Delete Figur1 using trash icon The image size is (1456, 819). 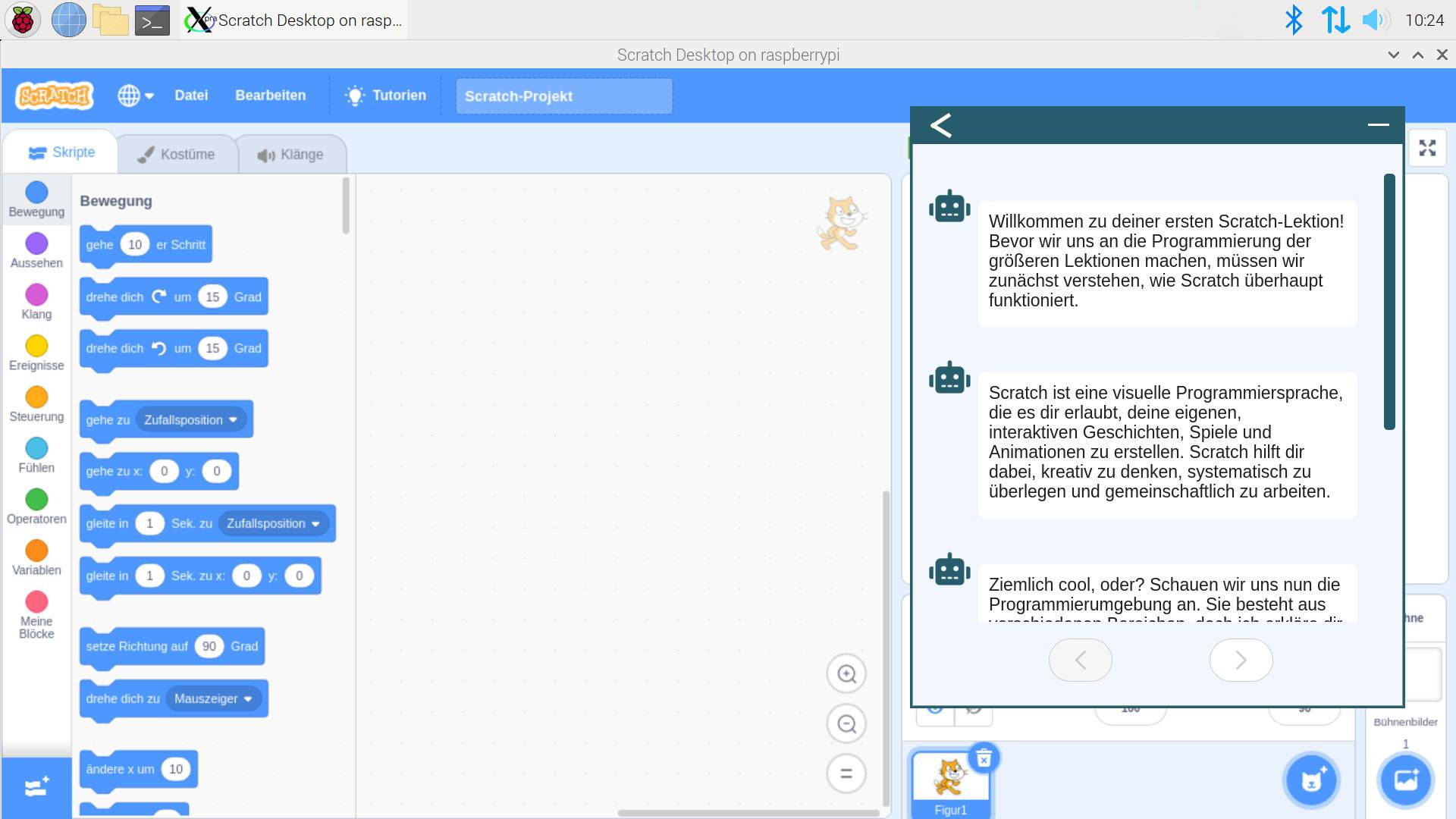984,758
